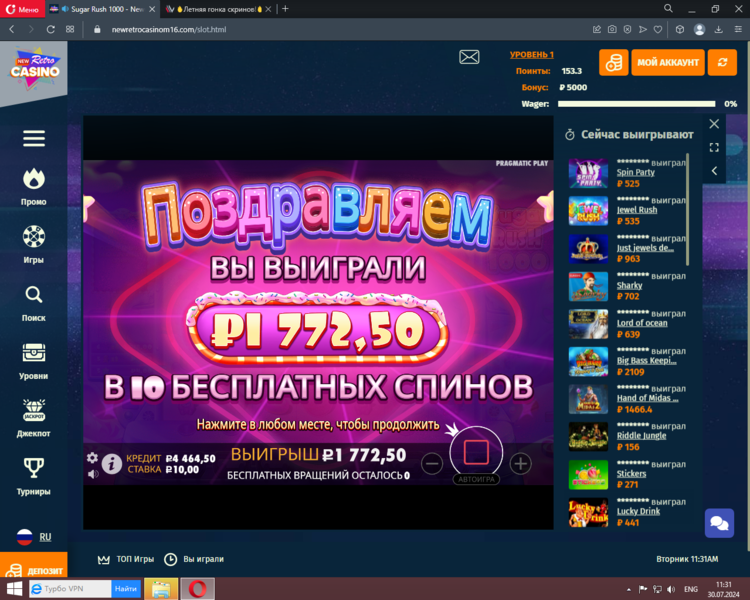This screenshot has height=600, width=750.
Task: Reload the page
Action: [x=50, y=29]
